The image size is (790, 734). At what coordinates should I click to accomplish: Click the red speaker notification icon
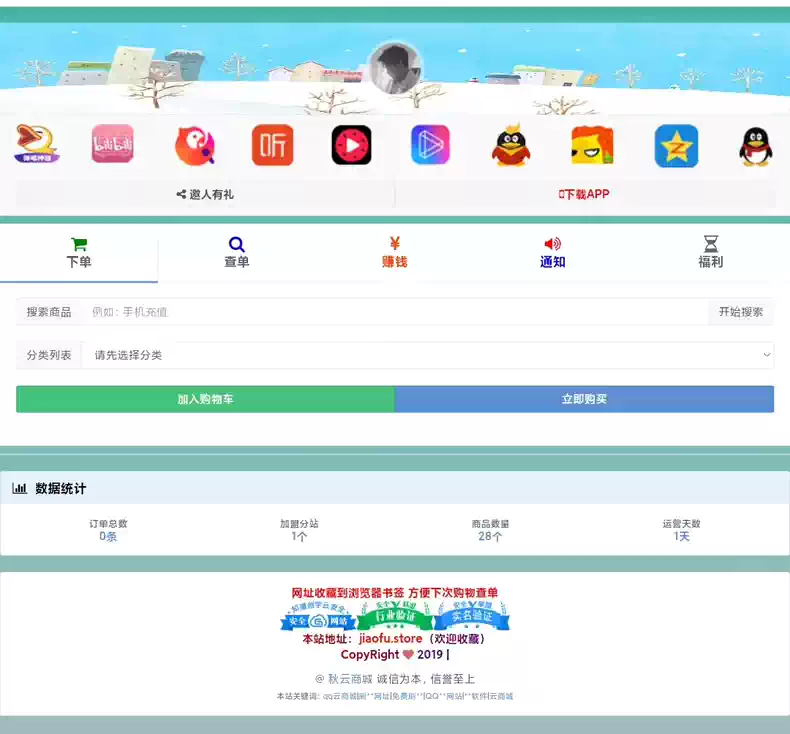coord(553,244)
